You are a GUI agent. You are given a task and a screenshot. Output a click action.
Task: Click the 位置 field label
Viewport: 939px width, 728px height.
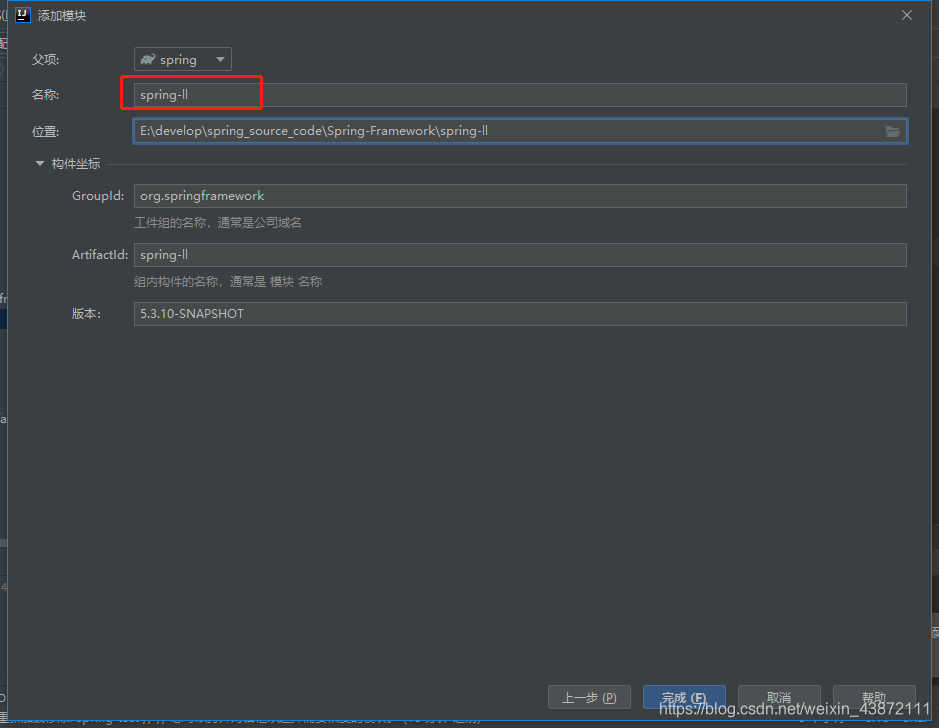(x=46, y=131)
